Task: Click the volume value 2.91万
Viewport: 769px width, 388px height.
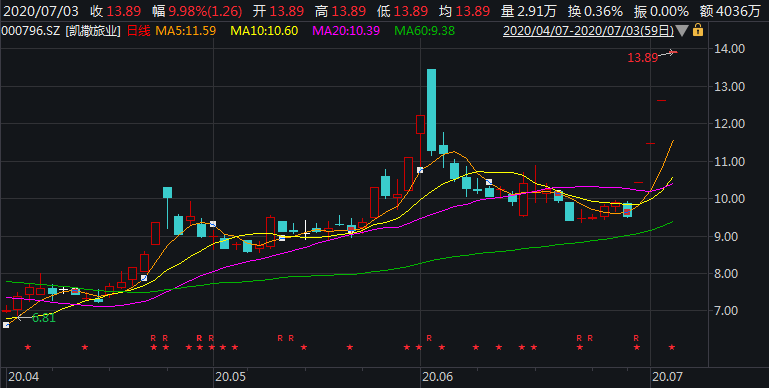Action: [537, 11]
